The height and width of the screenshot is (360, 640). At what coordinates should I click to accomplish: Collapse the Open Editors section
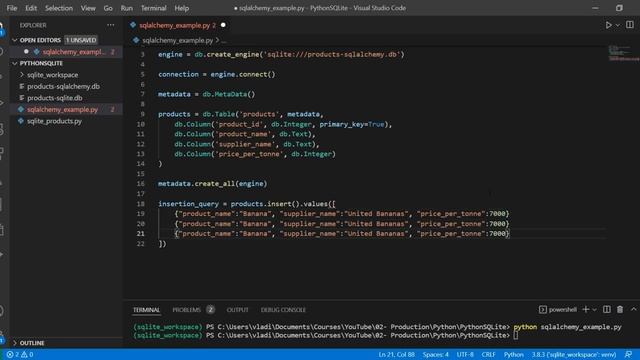[15, 40]
